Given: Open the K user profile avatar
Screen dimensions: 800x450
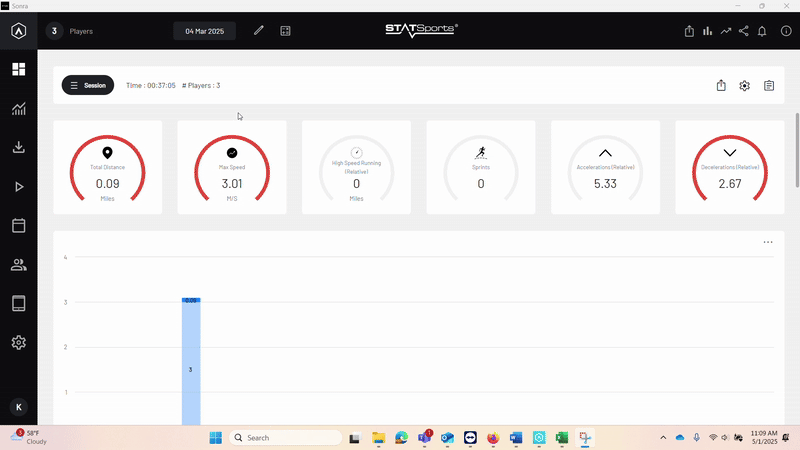Looking at the screenshot, I should 19,407.
